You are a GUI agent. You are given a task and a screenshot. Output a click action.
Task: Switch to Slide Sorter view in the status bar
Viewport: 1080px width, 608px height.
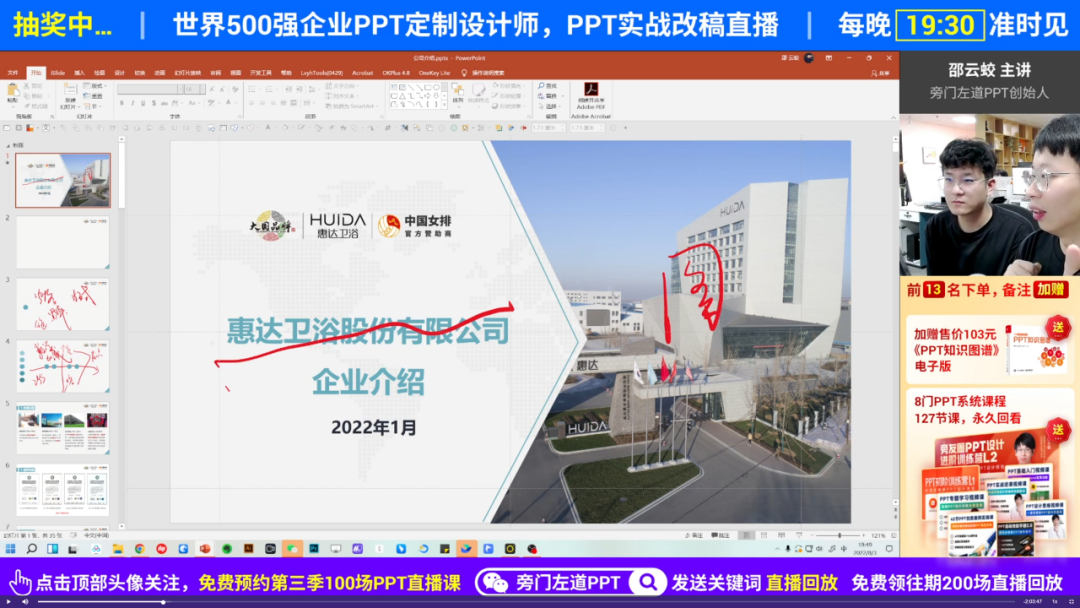coord(764,535)
